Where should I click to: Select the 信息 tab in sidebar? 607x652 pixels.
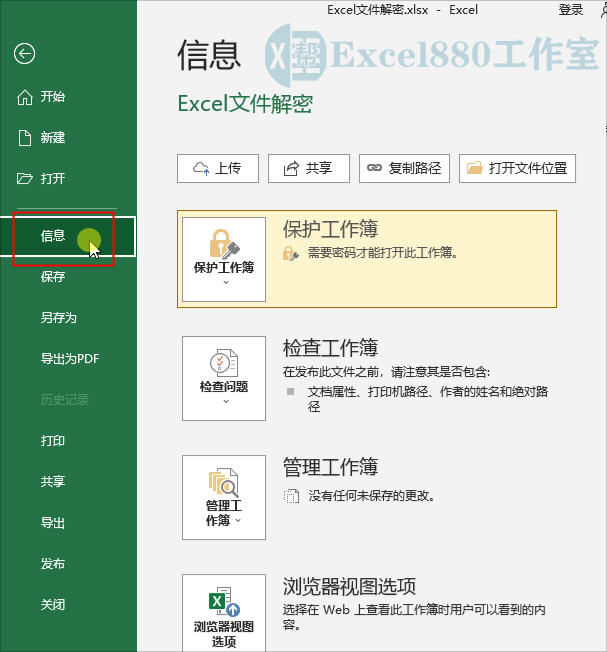(x=68, y=236)
